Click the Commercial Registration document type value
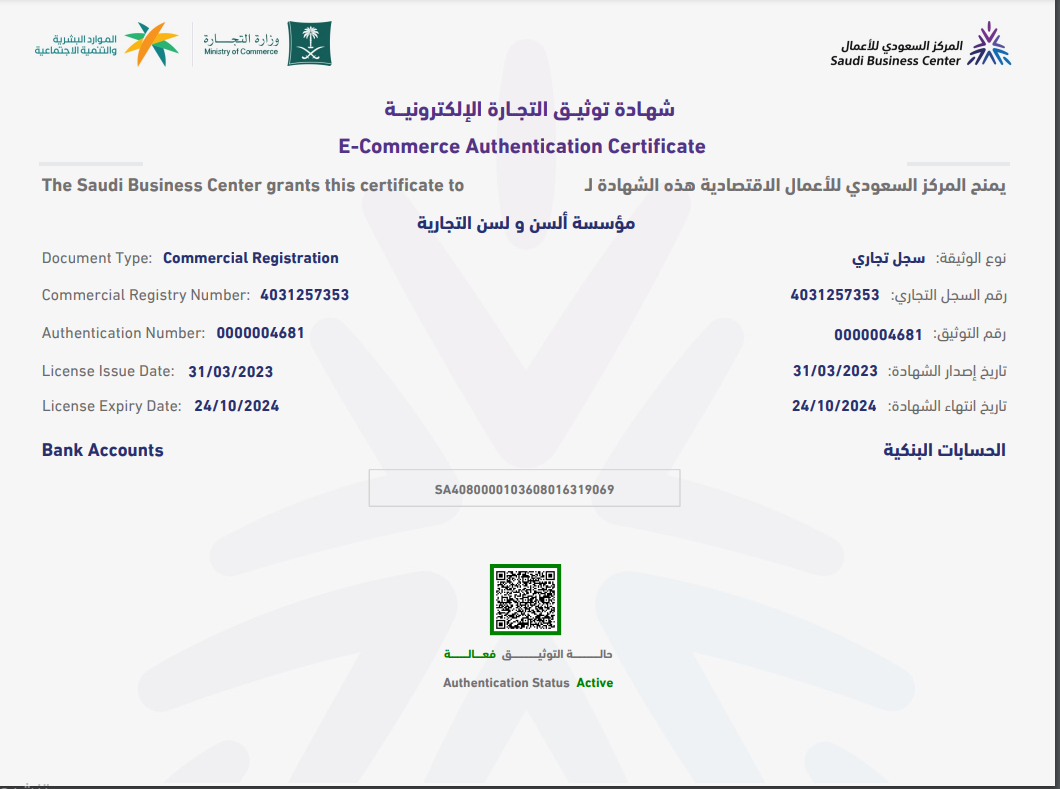 [250, 258]
